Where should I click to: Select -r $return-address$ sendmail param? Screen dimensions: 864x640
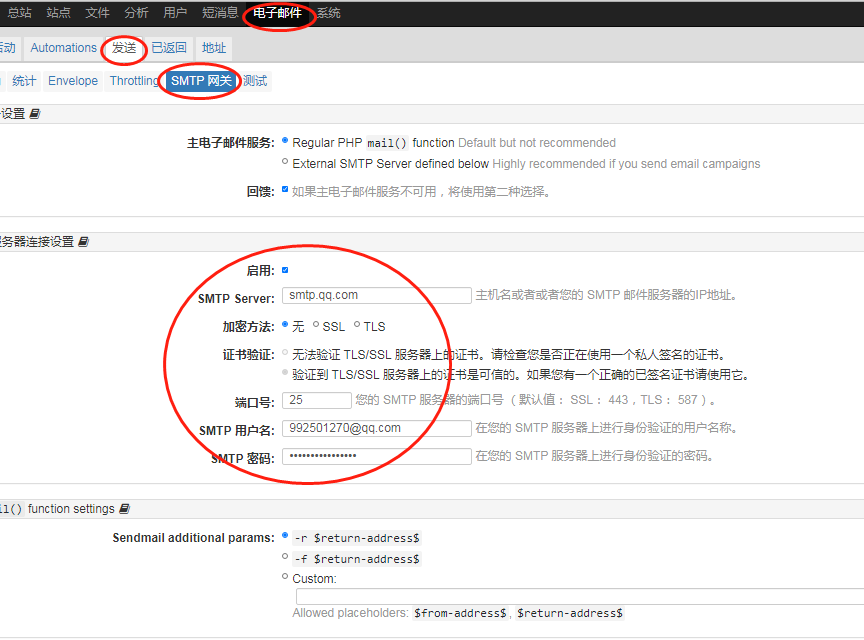point(285,535)
